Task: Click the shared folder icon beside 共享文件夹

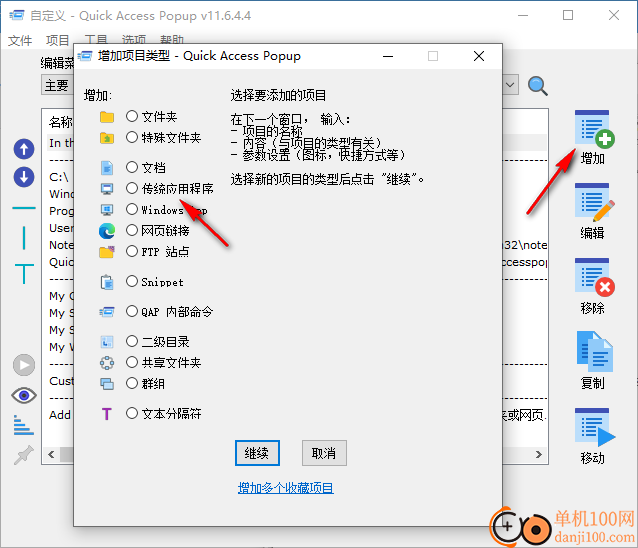Action: tap(107, 363)
